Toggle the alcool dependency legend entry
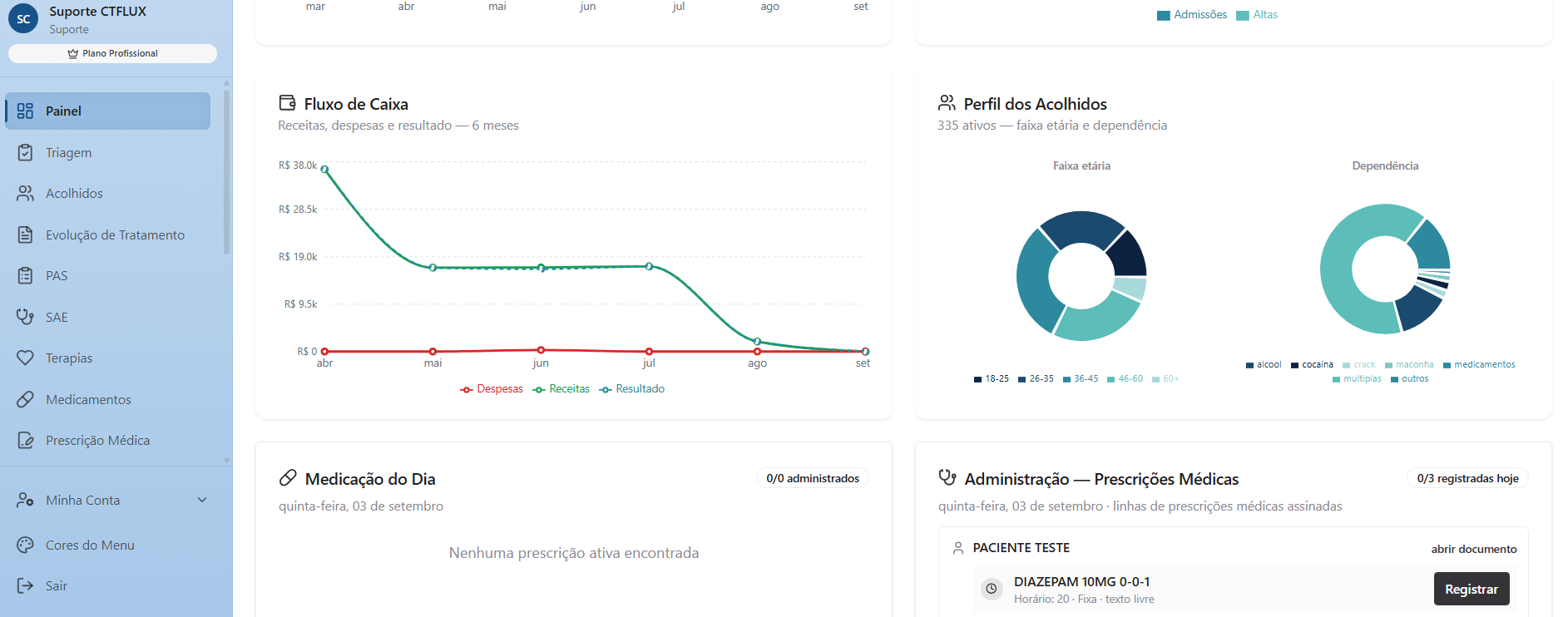 click(1264, 365)
